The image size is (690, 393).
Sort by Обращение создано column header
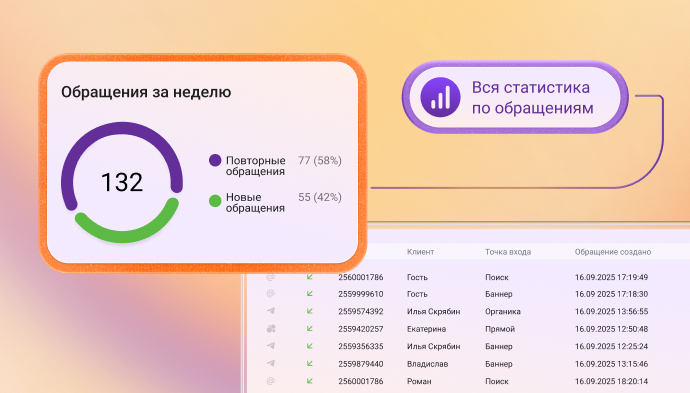(613, 252)
